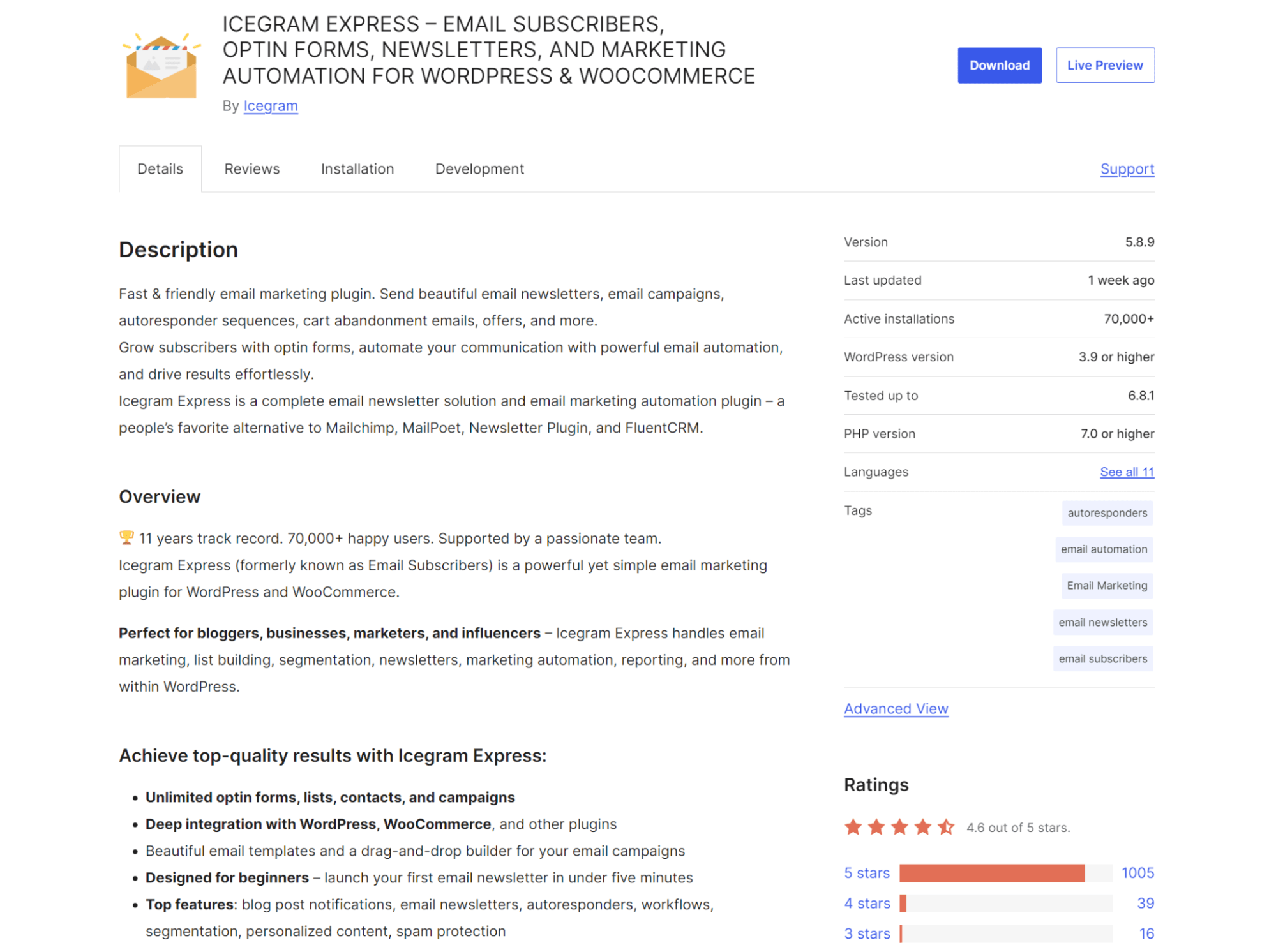Click the 4 stars rating bar
1276x952 pixels.
pyautogui.click(x=1005, y=904)
